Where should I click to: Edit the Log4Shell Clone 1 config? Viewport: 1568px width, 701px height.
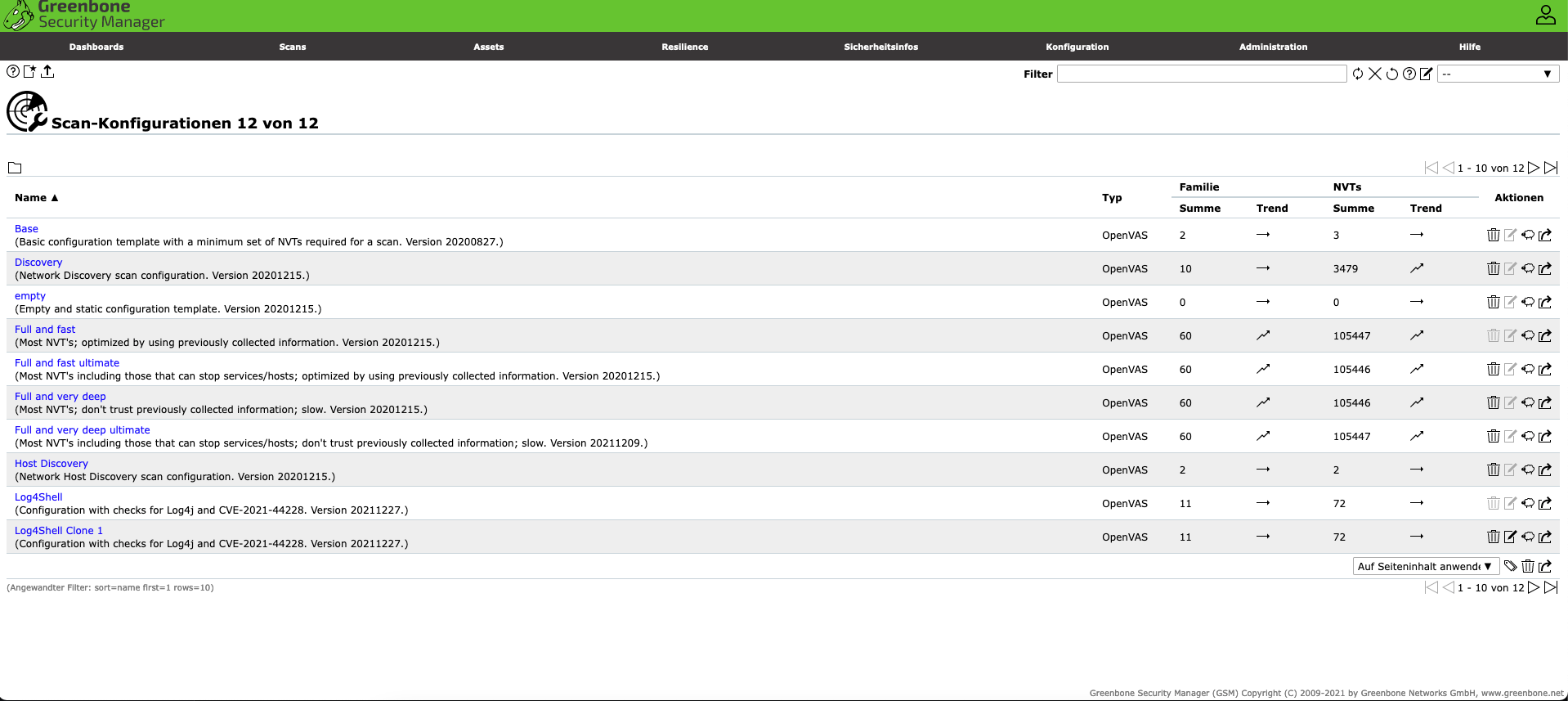[1511, 537]
